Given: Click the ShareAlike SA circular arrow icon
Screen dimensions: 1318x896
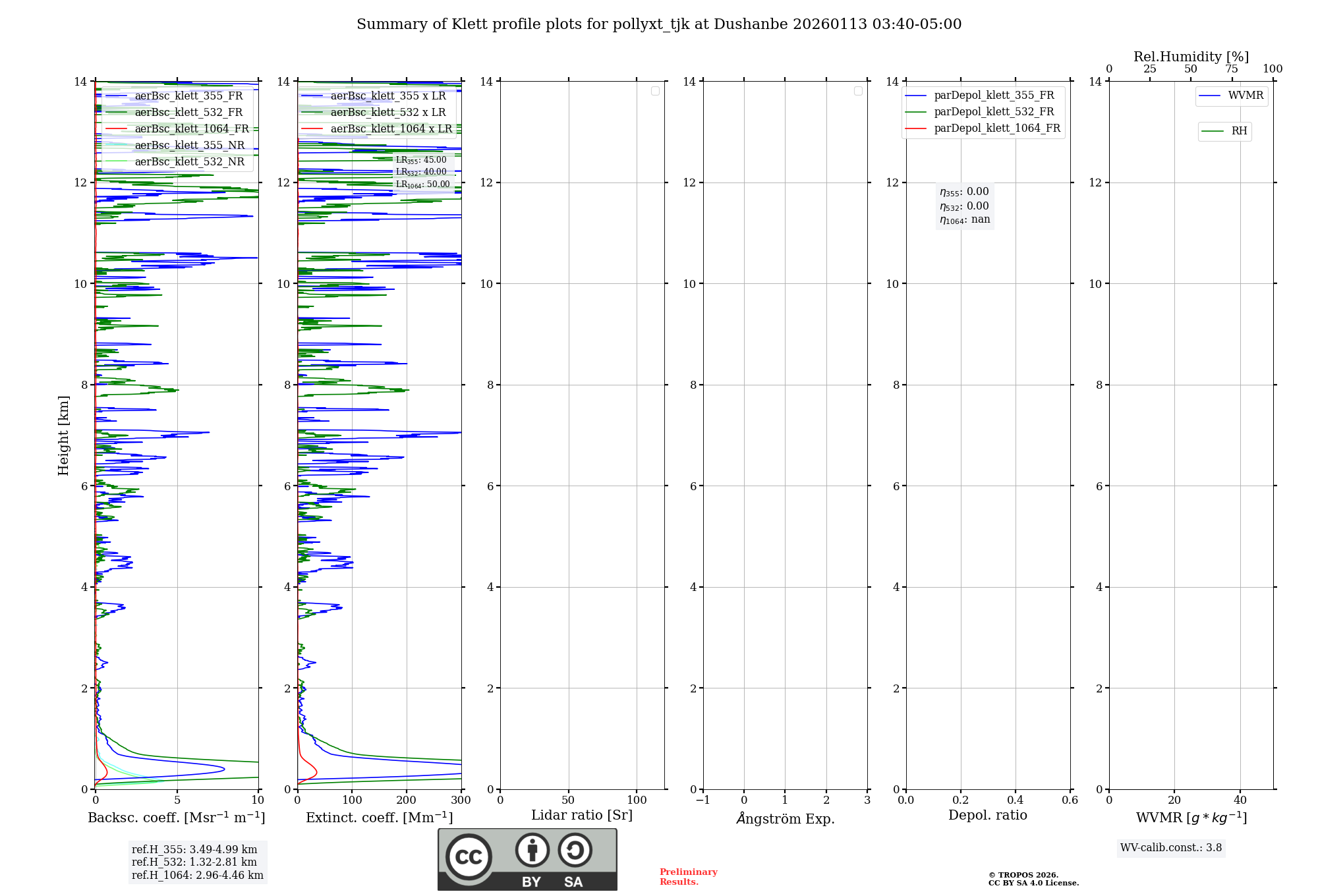Looking at the screenshot, I should pyautogui.click(x=575, y=850).
